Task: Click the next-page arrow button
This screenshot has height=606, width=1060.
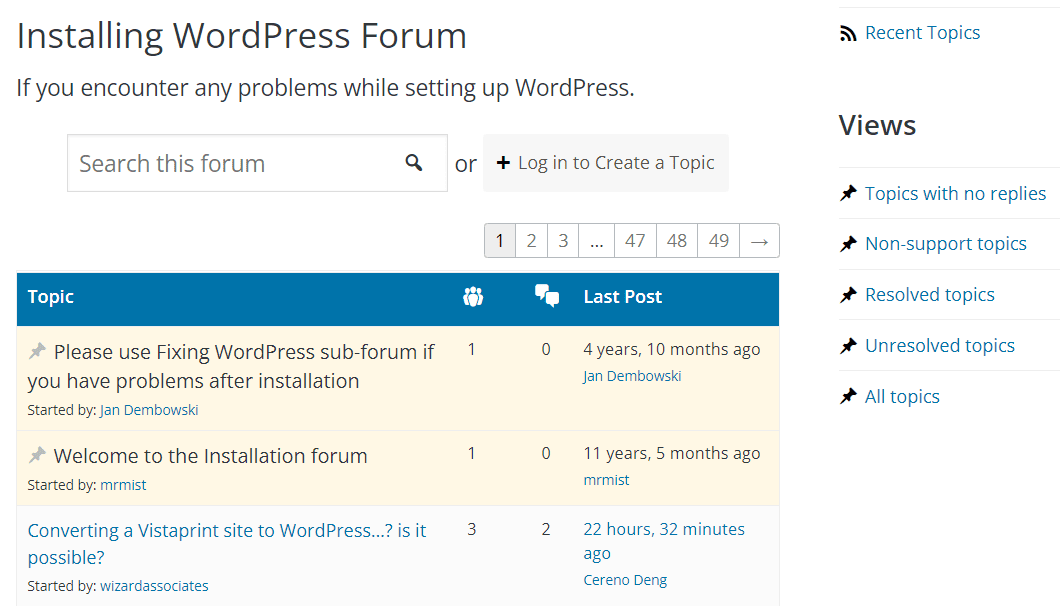Action: 759,240
